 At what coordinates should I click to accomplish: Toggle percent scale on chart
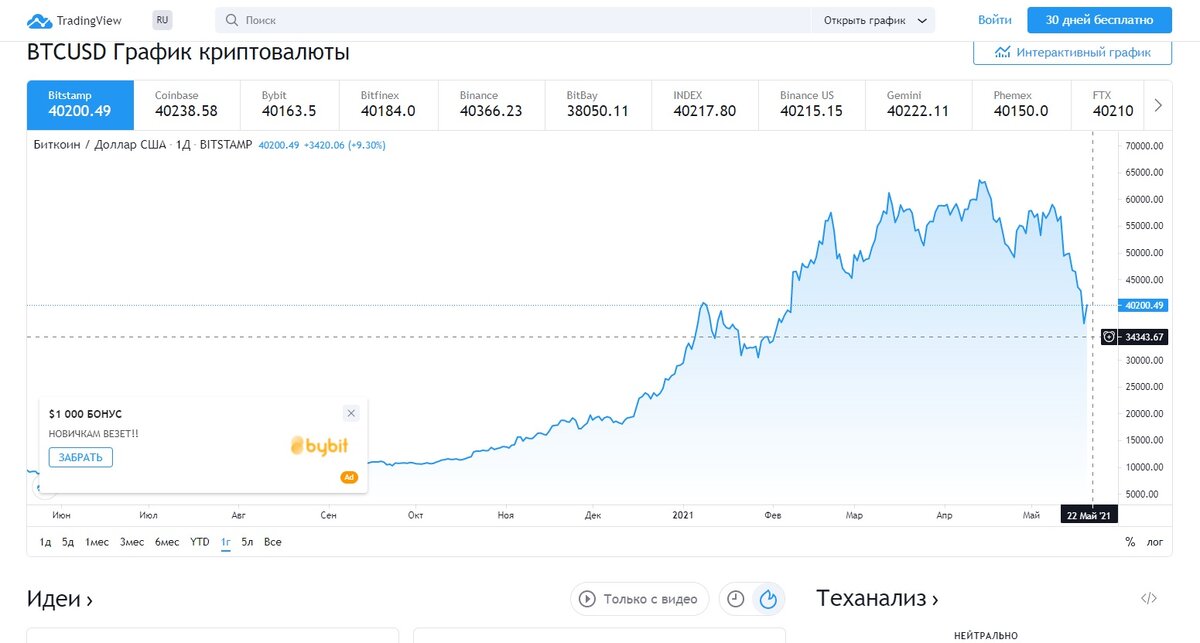click(1130, 542)
